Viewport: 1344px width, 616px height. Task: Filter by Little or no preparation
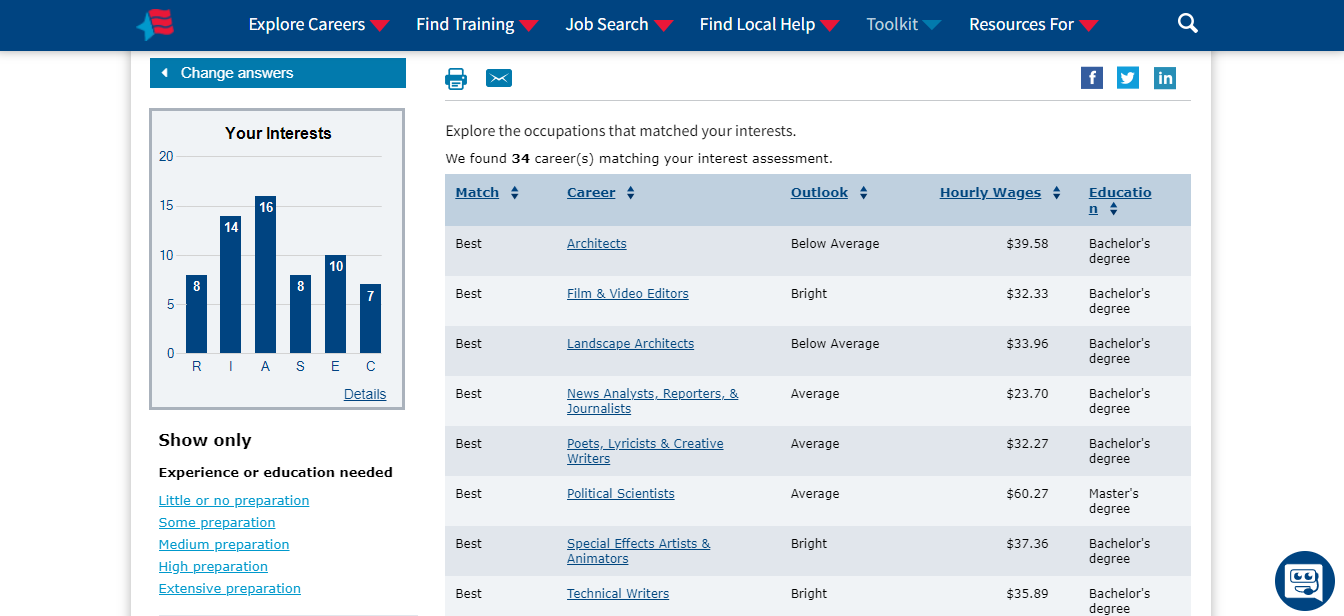(x=234, y=501)
